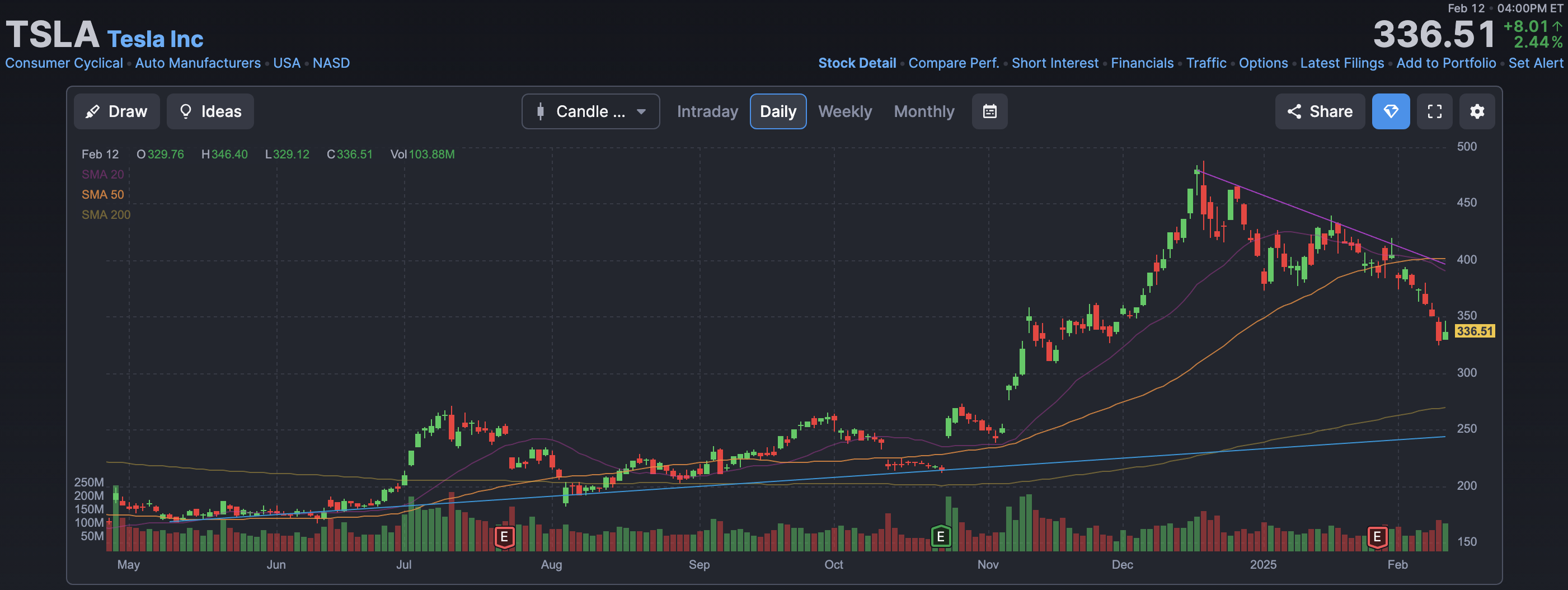
Task: Expand the Candle chart type dropdown
Action: [x=590, y=111]
